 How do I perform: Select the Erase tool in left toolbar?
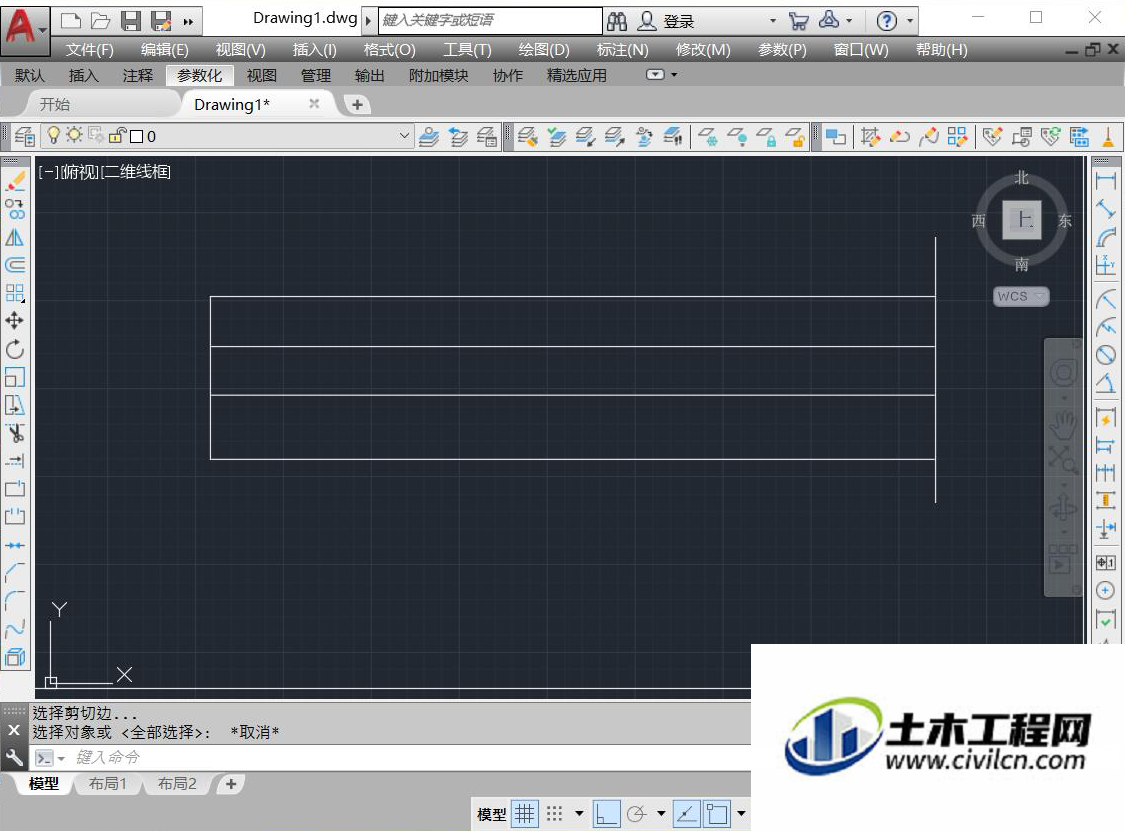click(15, 182)
